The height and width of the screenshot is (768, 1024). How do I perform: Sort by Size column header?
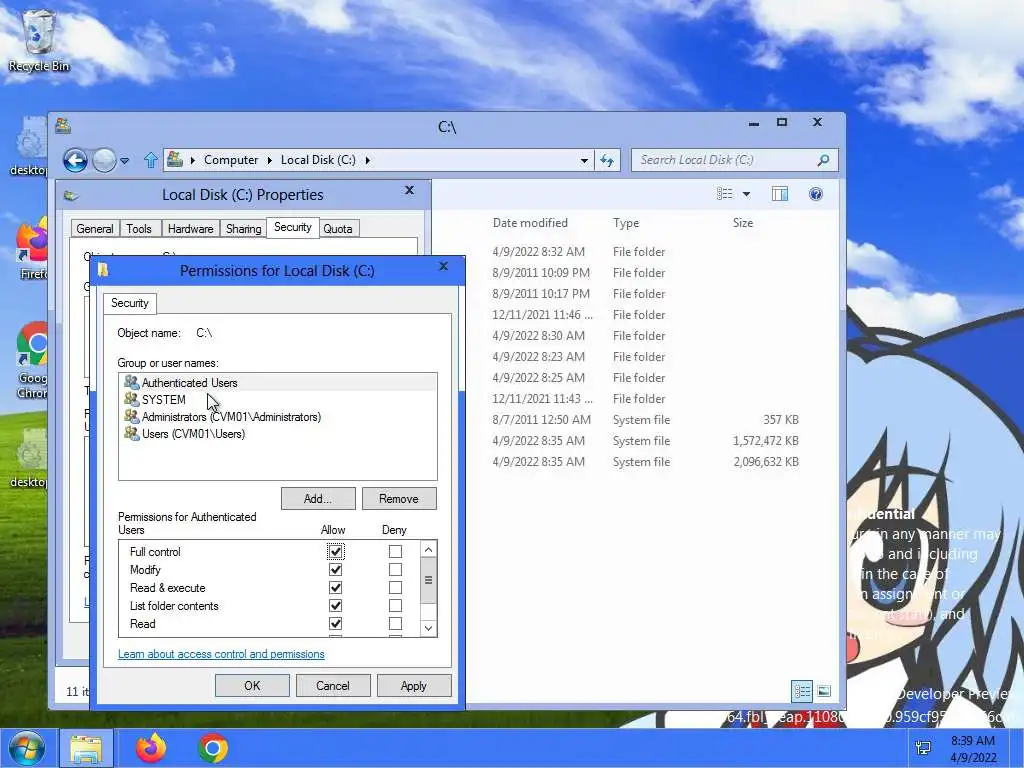743,223
